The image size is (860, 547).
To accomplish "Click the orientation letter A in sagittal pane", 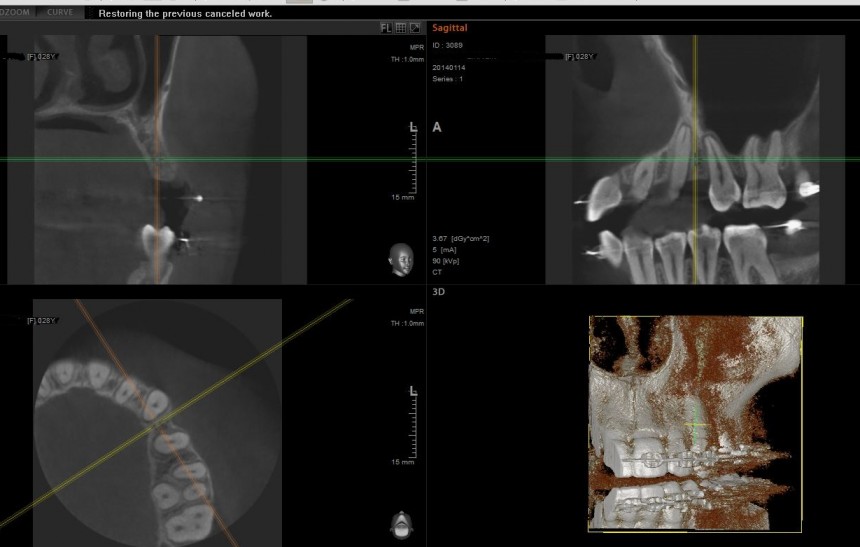I will [x=437, y=128].
